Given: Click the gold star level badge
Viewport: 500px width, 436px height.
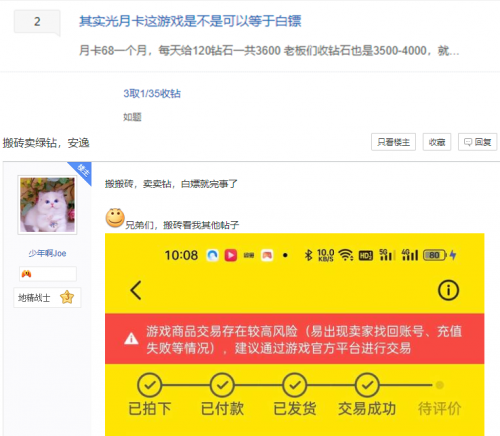Looking at the screenshot, I should (67, 297).
